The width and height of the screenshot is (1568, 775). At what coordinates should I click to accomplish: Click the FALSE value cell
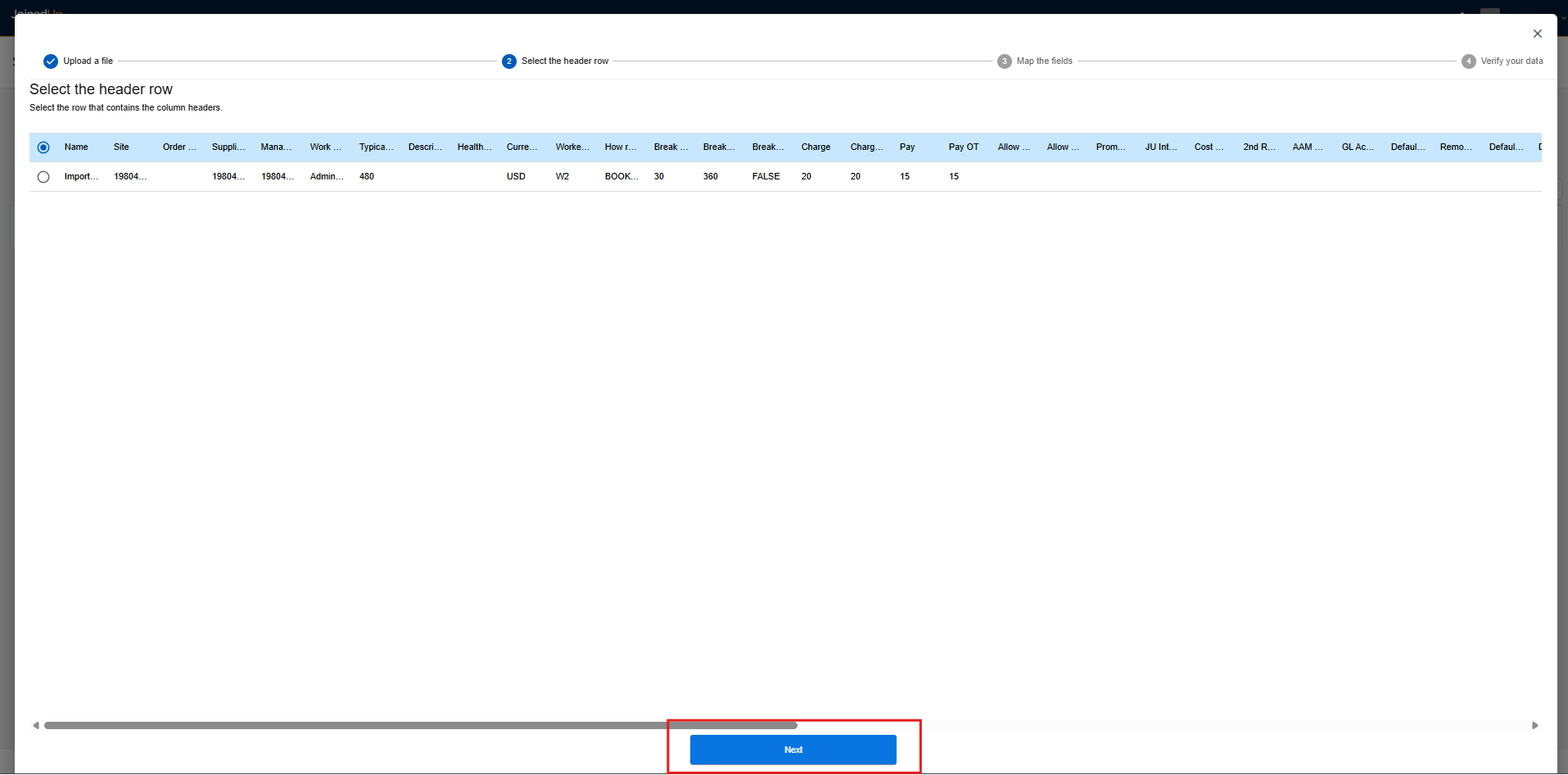[x=766, y=177]
